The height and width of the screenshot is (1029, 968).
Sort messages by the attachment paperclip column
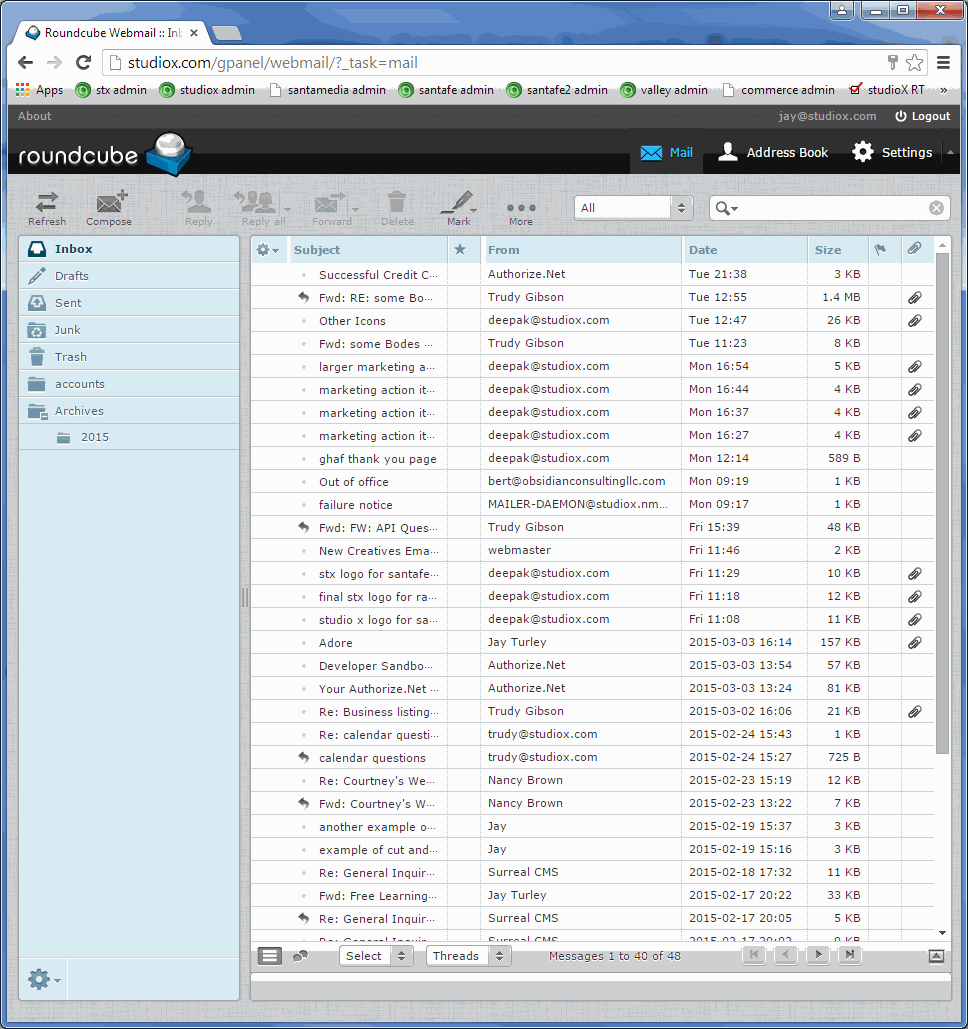916,249
